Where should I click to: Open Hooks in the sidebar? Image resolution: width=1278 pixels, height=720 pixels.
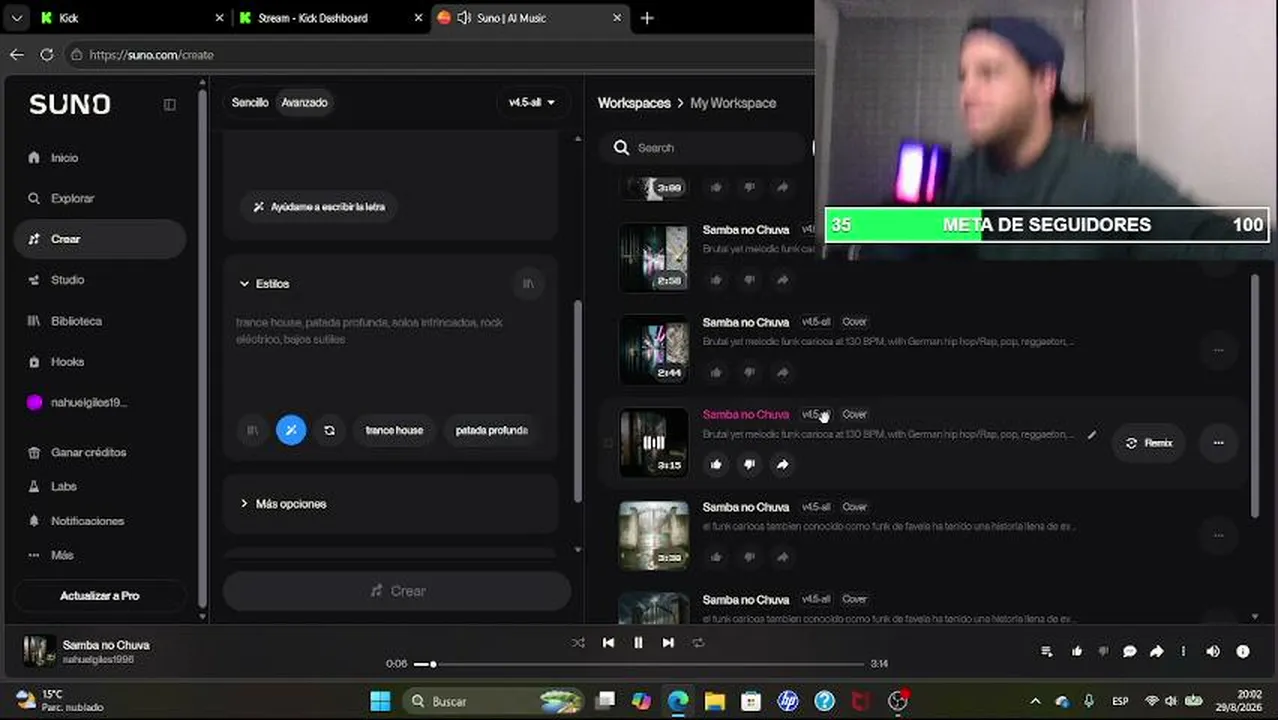(x=67, y=362)
